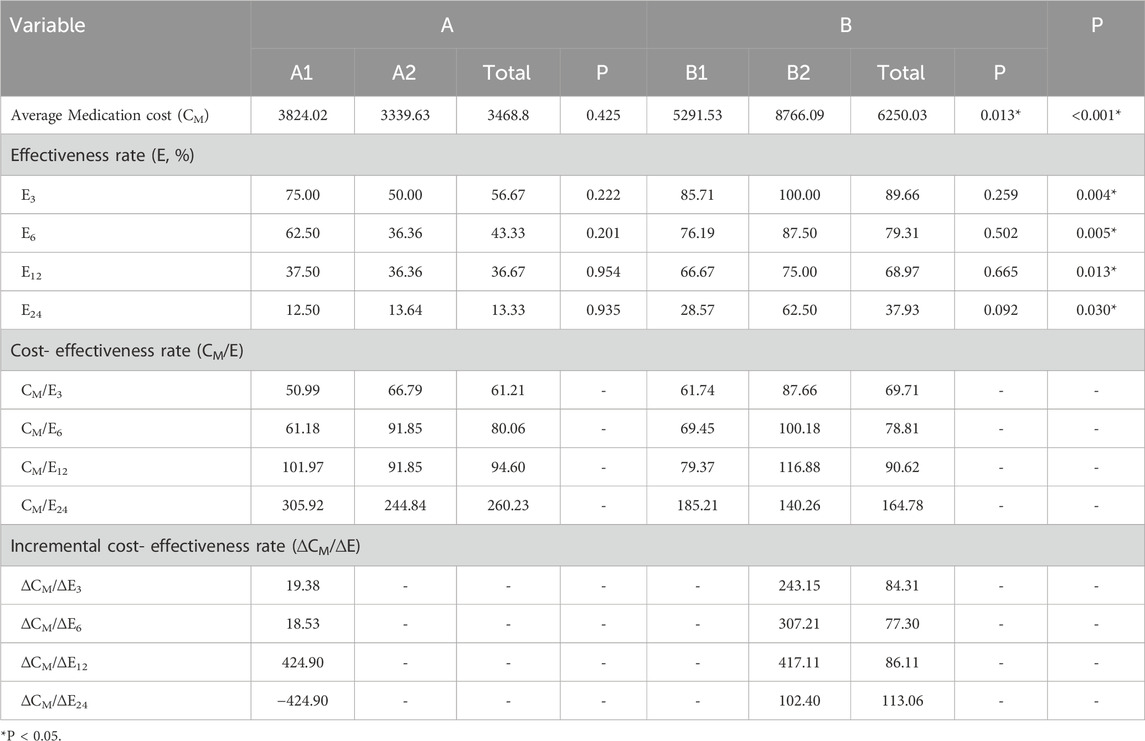Select the −424.90 incremental cell
Image resolution: width=1145 pixels, height=741 pixels.
[301, 700]
